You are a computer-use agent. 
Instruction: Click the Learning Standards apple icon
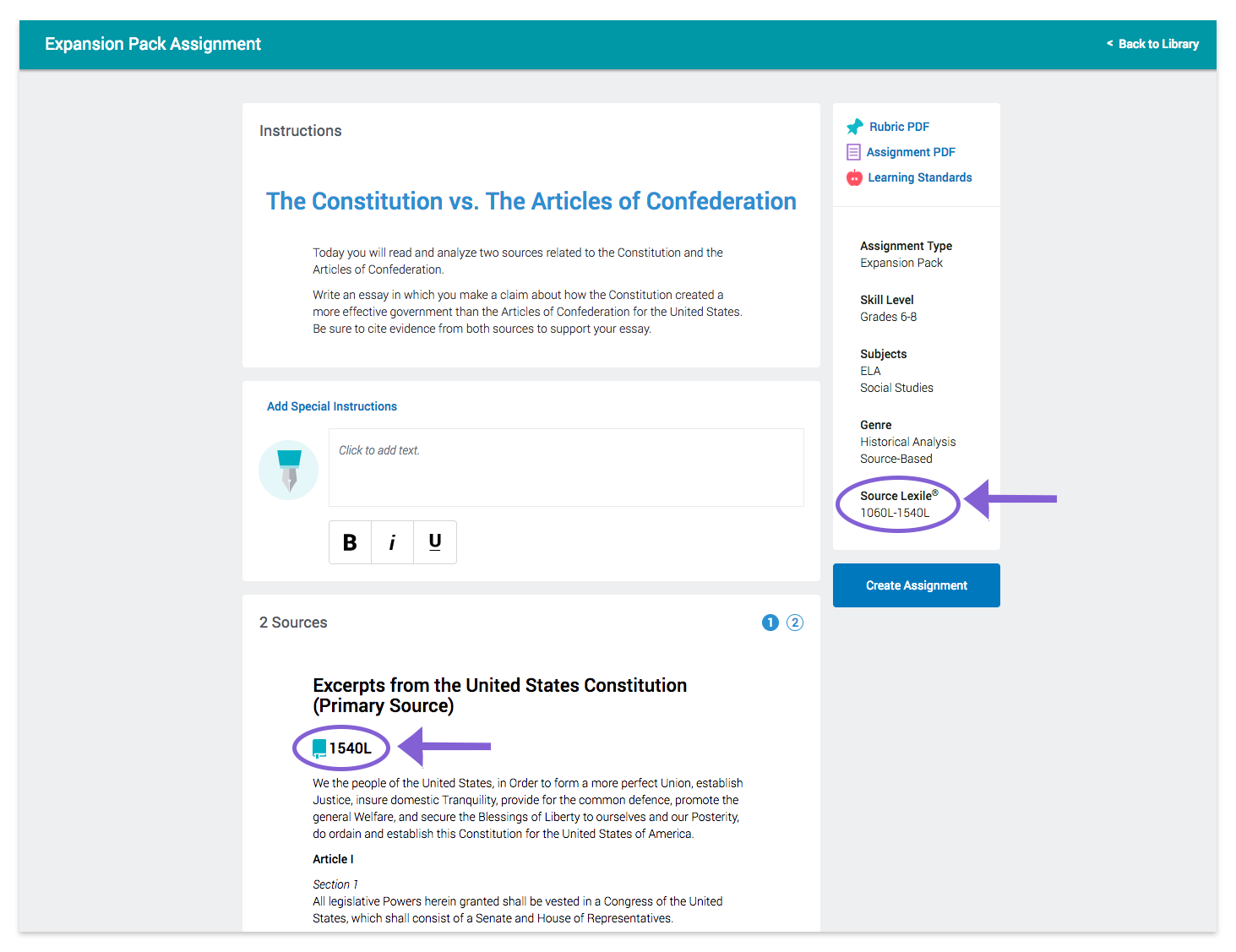pos(855,177)
